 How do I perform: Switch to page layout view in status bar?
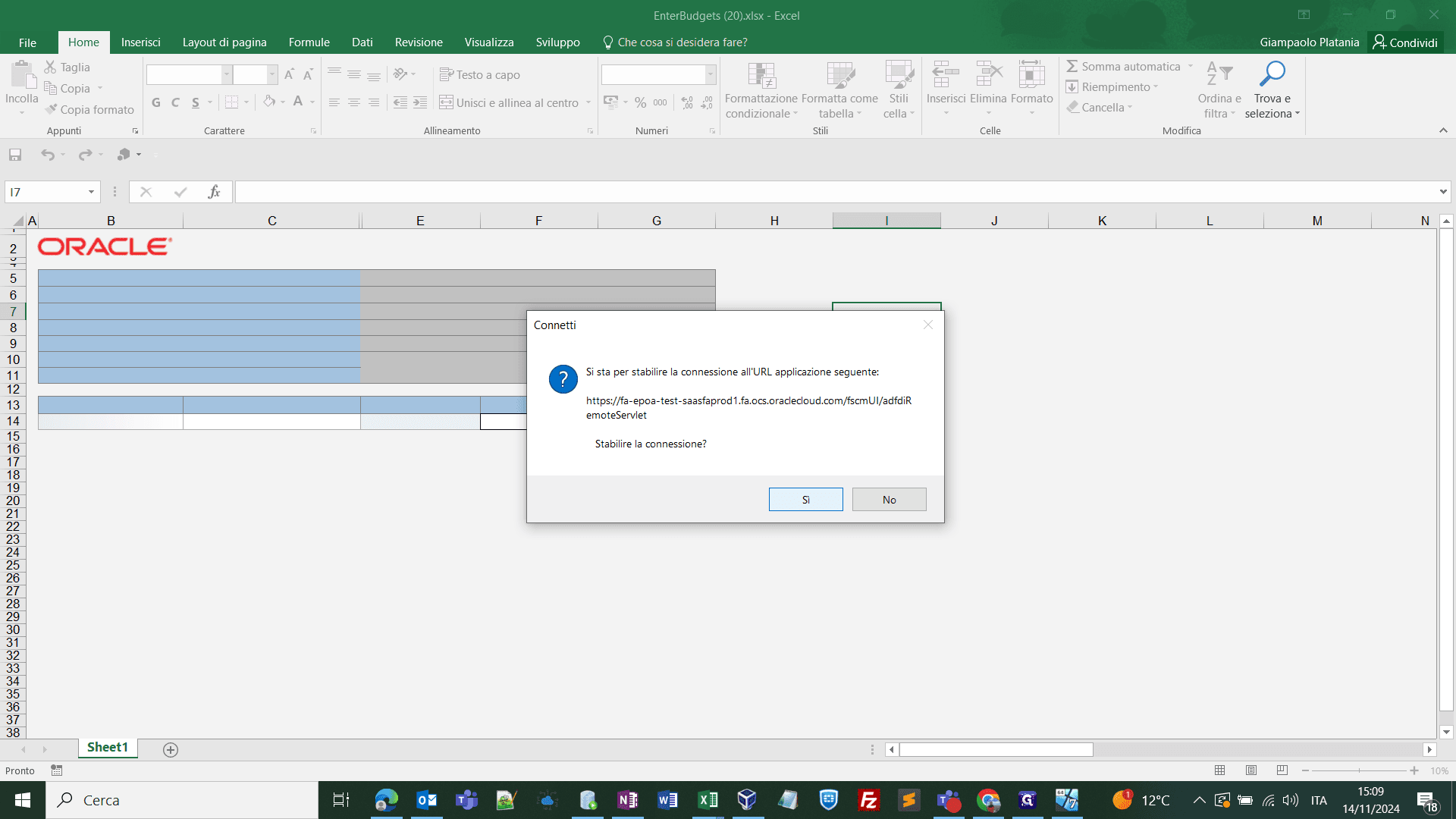1251,770
